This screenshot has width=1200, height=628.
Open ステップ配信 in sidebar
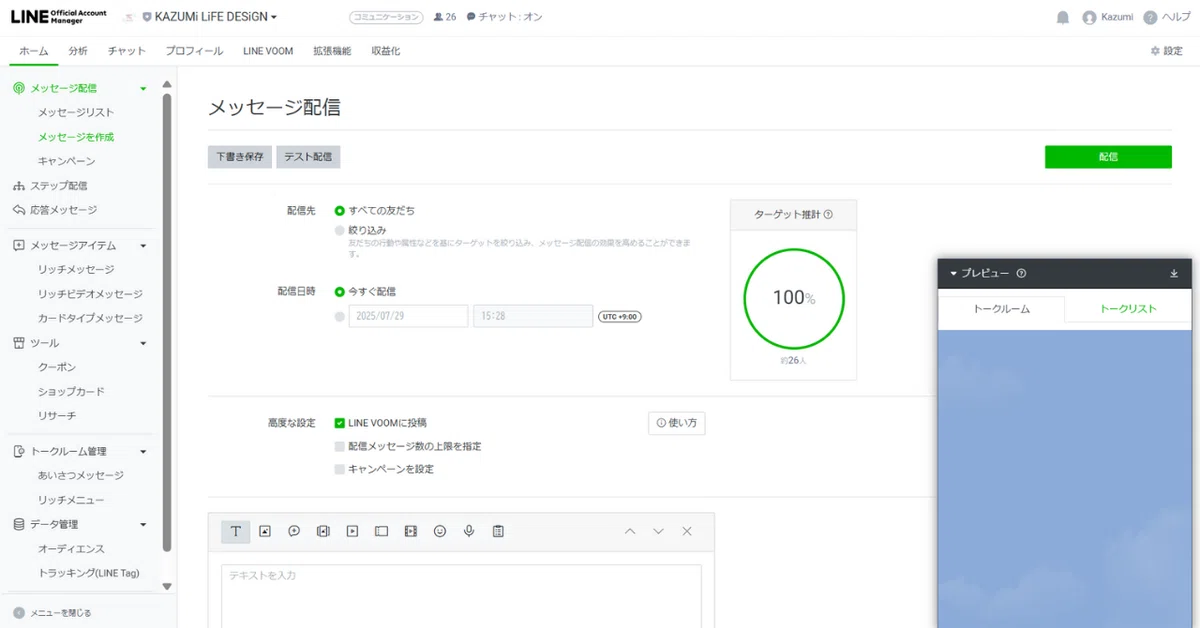pyautogui.click(x=58, y=186)
